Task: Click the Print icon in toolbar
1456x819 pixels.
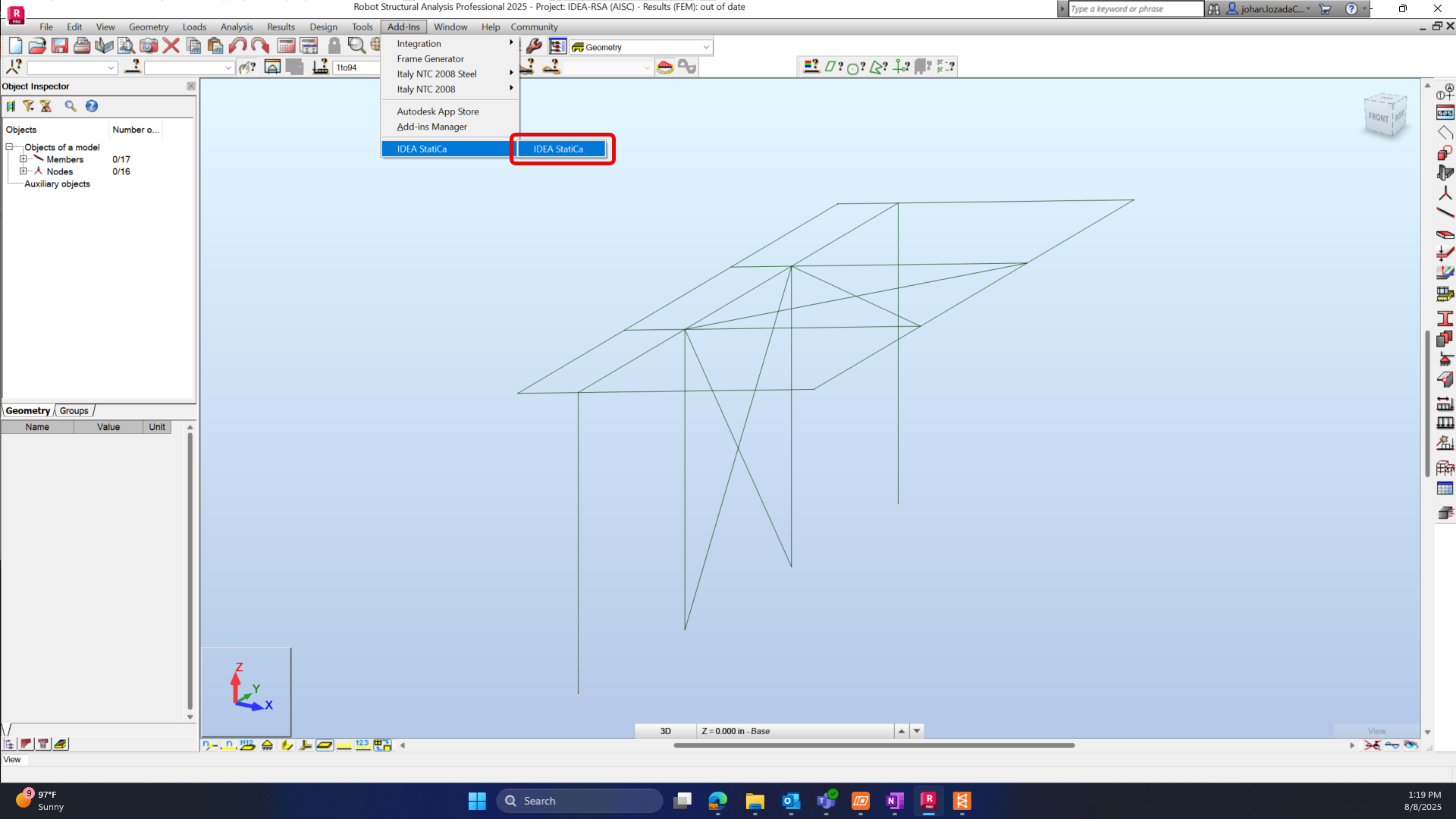Action: (82, 46)
